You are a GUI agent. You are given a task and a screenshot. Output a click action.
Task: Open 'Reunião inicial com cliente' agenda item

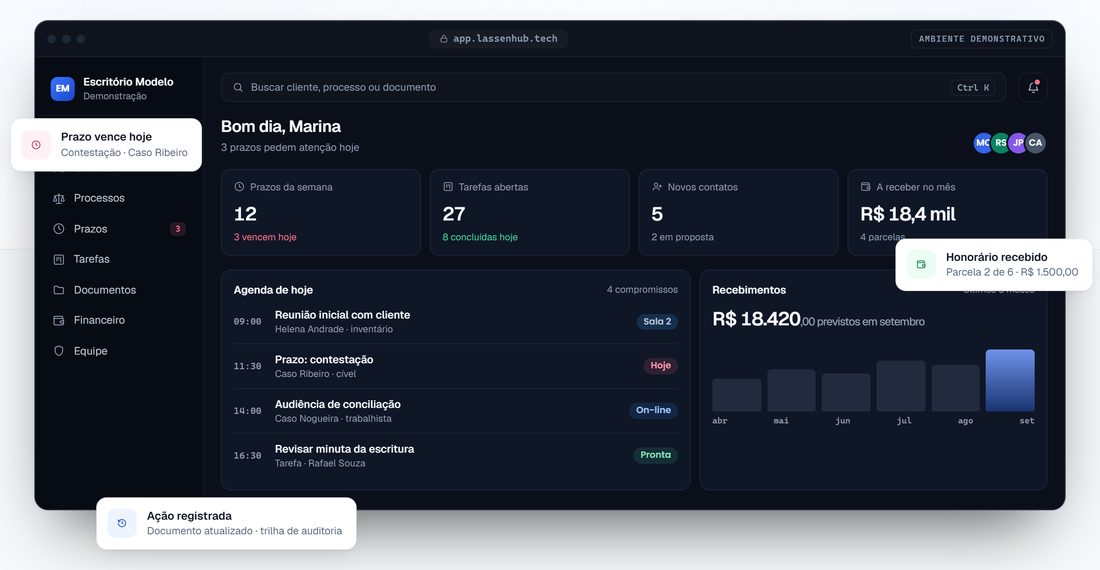[455, 322]
